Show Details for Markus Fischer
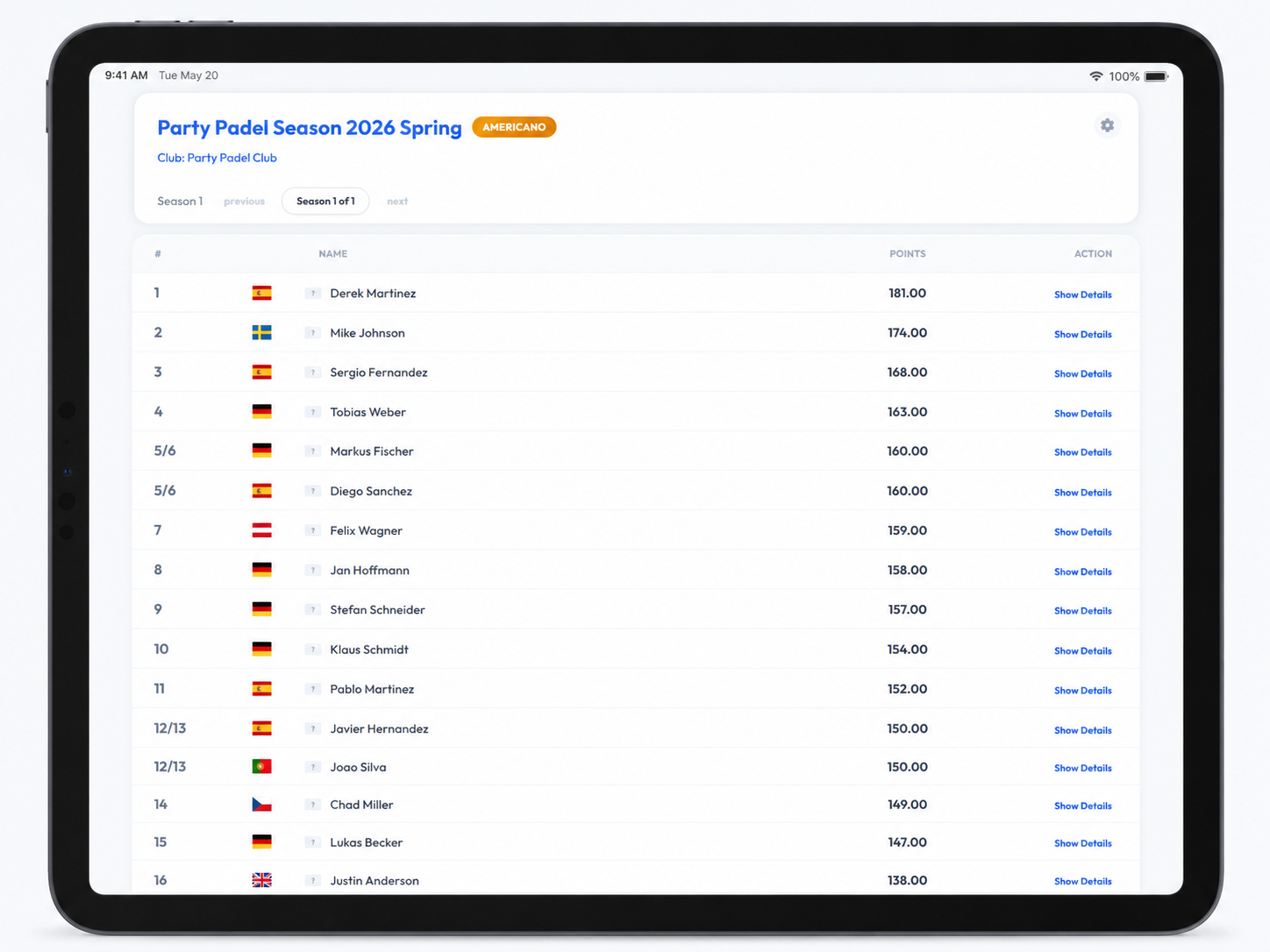The image size is (1270, 952). (x=1082, y=452)
